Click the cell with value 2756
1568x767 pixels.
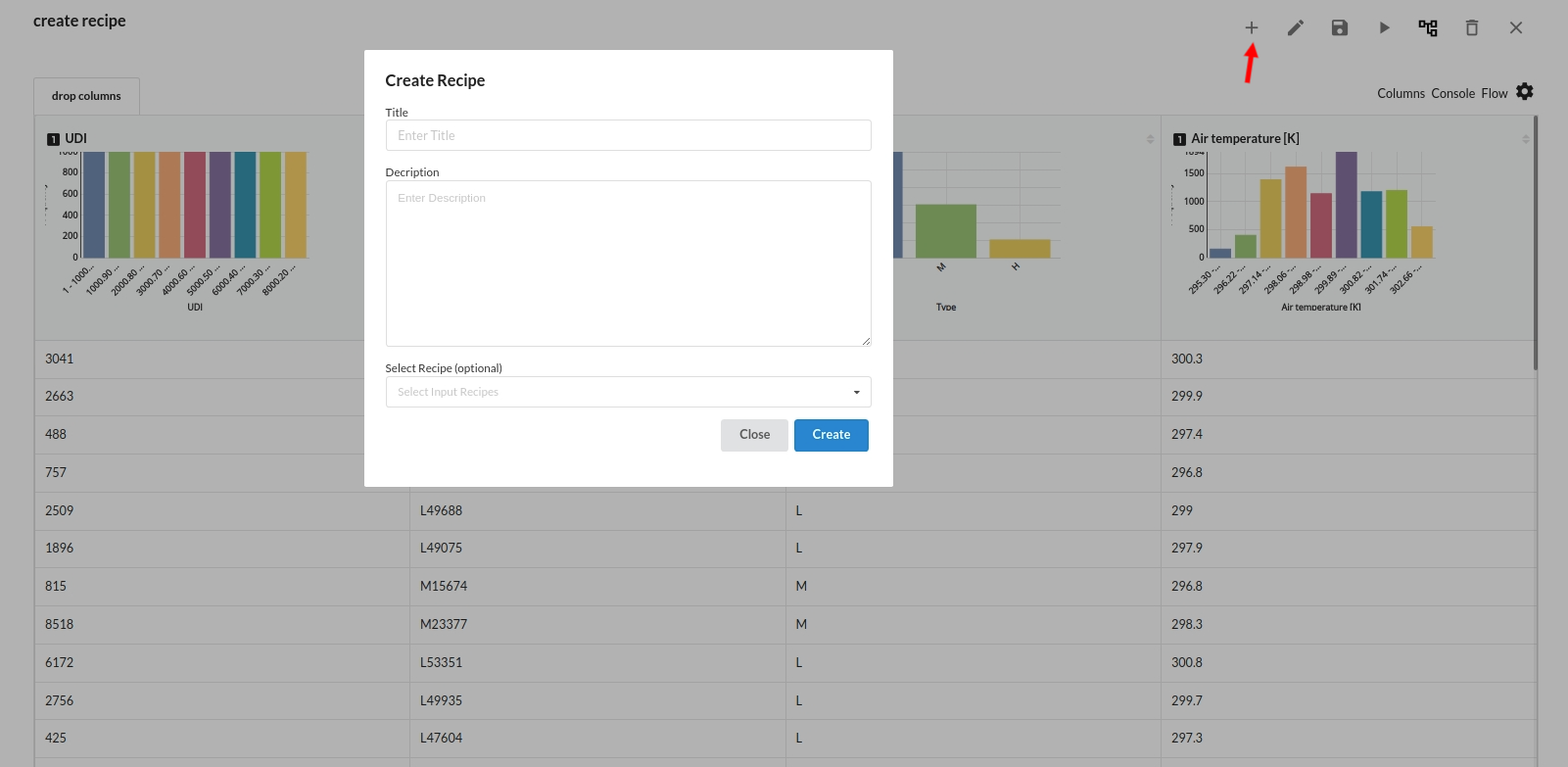pos(221,700)
